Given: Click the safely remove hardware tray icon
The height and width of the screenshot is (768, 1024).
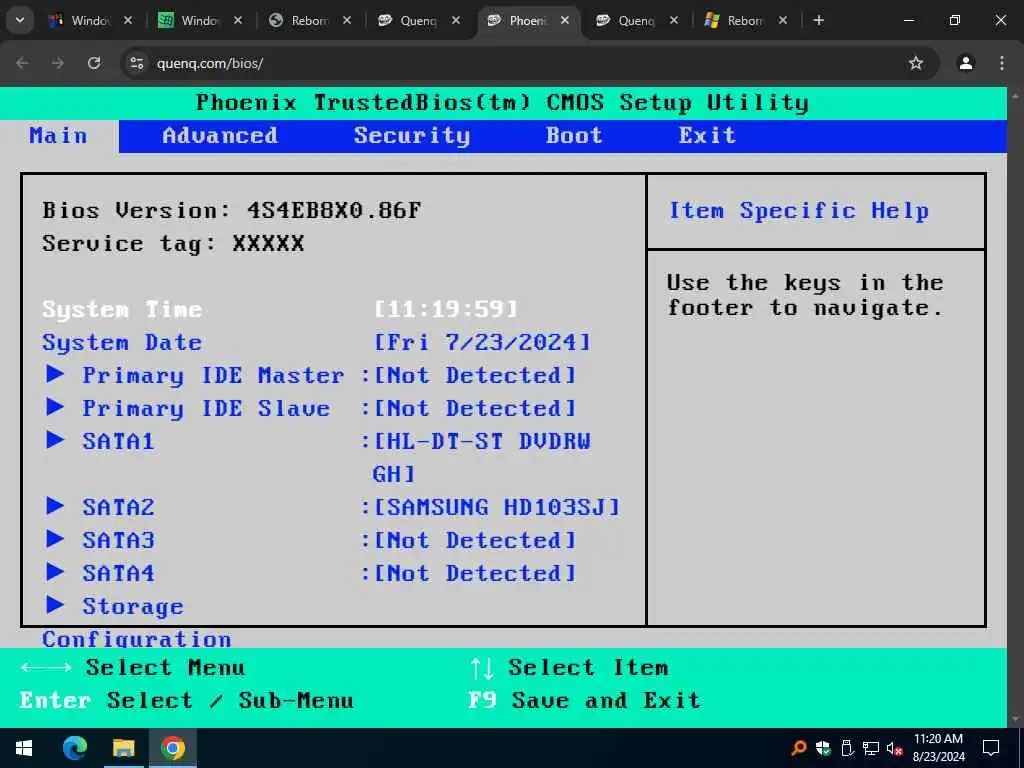Looking at the screenshot, I should pos(846,748).
